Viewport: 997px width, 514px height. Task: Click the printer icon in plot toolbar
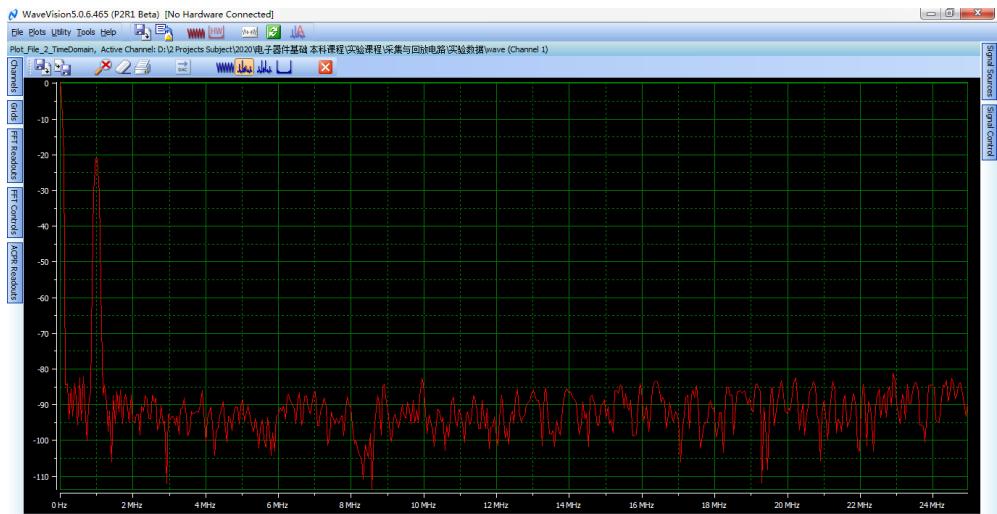tap(143, 67)
